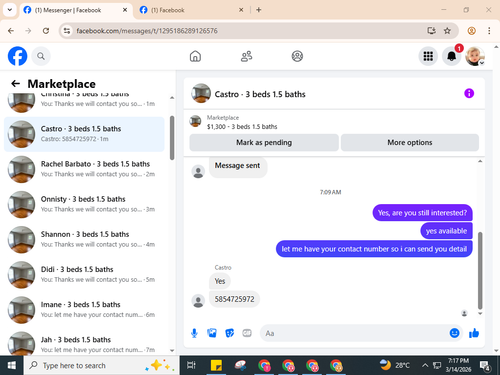Open the weather widget showing 28°C
Screen dimensions: 500x375
[395, 365]
